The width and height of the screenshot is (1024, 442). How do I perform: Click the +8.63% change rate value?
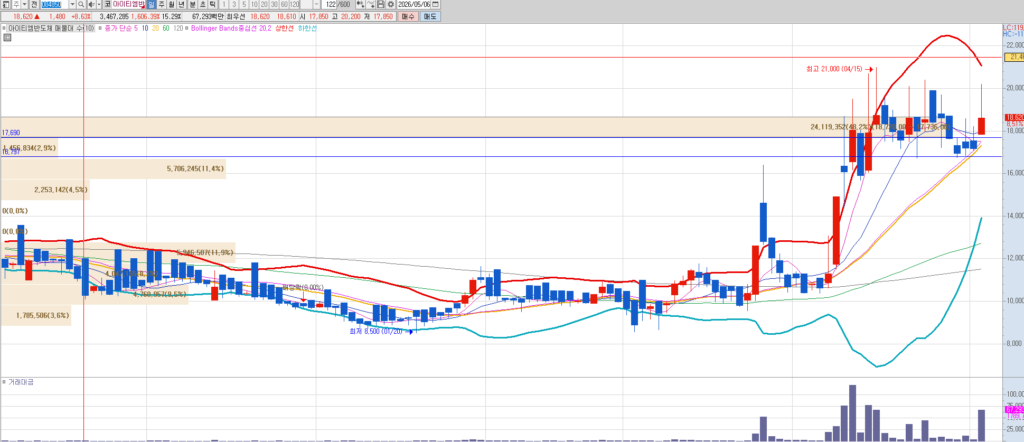(82, 16)
